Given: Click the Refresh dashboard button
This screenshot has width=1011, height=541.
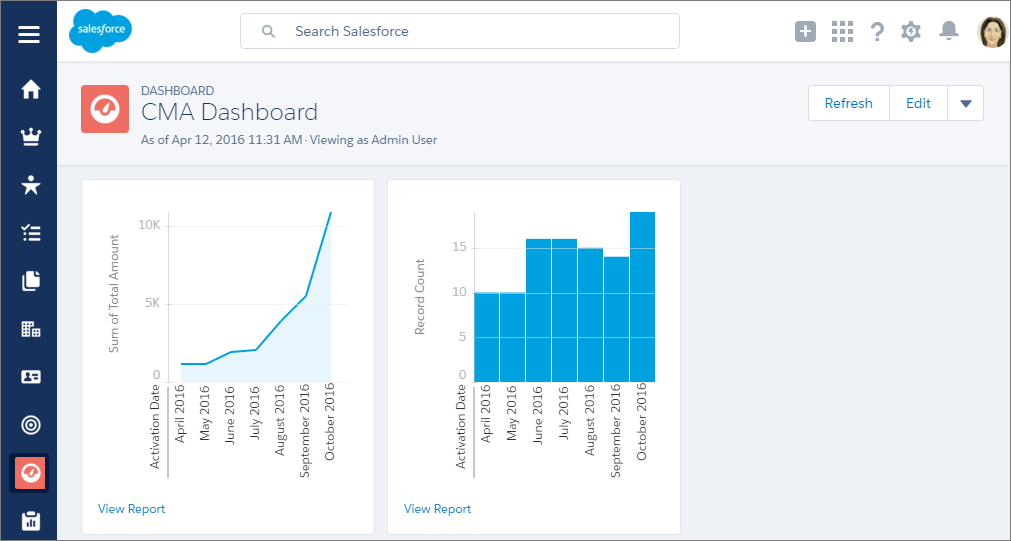Looking at the screenshot, I should 848,103.
